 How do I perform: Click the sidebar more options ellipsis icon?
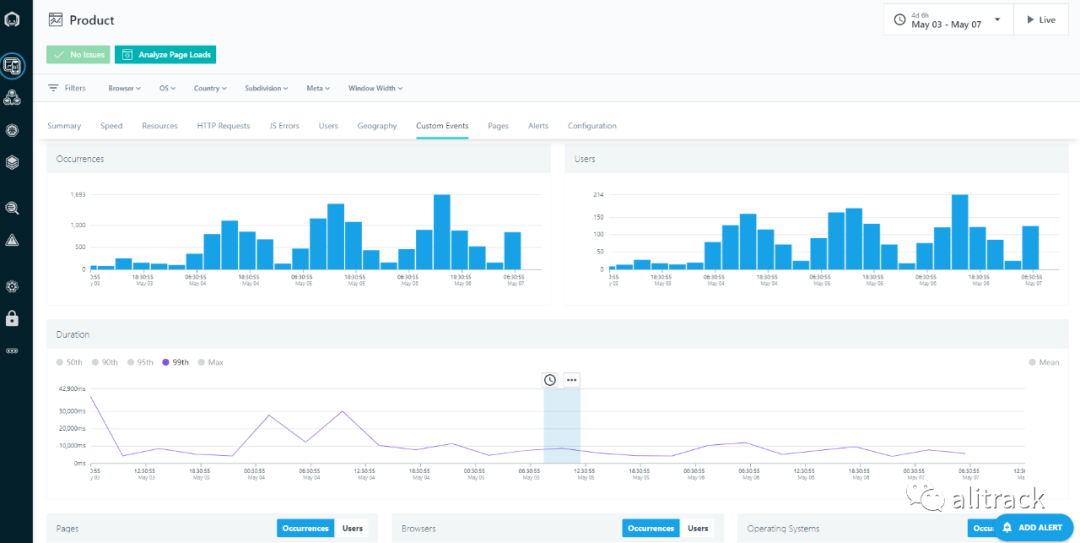pyautogui.click(x=12, y=351)
